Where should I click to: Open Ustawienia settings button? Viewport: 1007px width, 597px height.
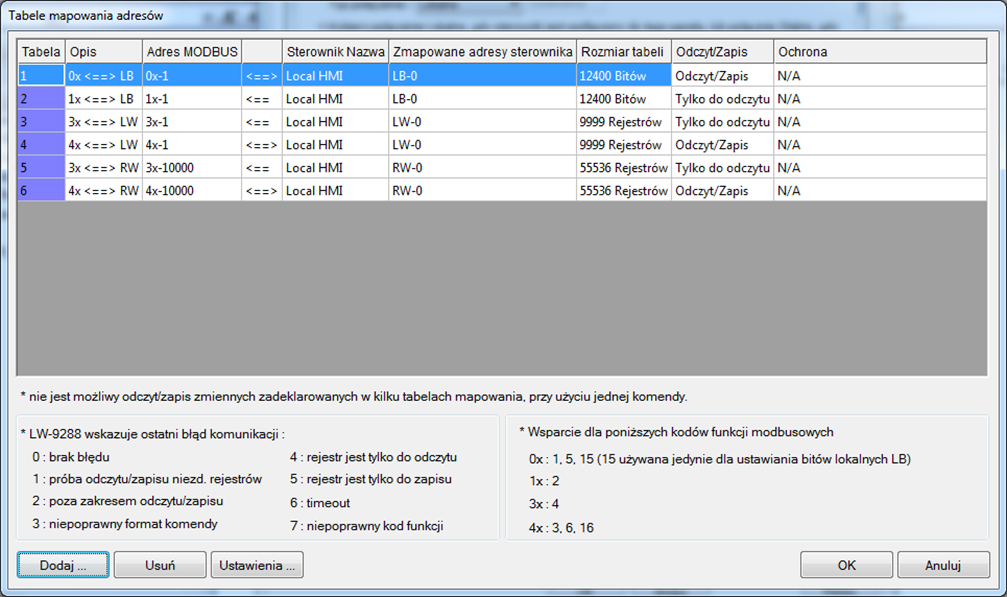(x=257, y=565)
